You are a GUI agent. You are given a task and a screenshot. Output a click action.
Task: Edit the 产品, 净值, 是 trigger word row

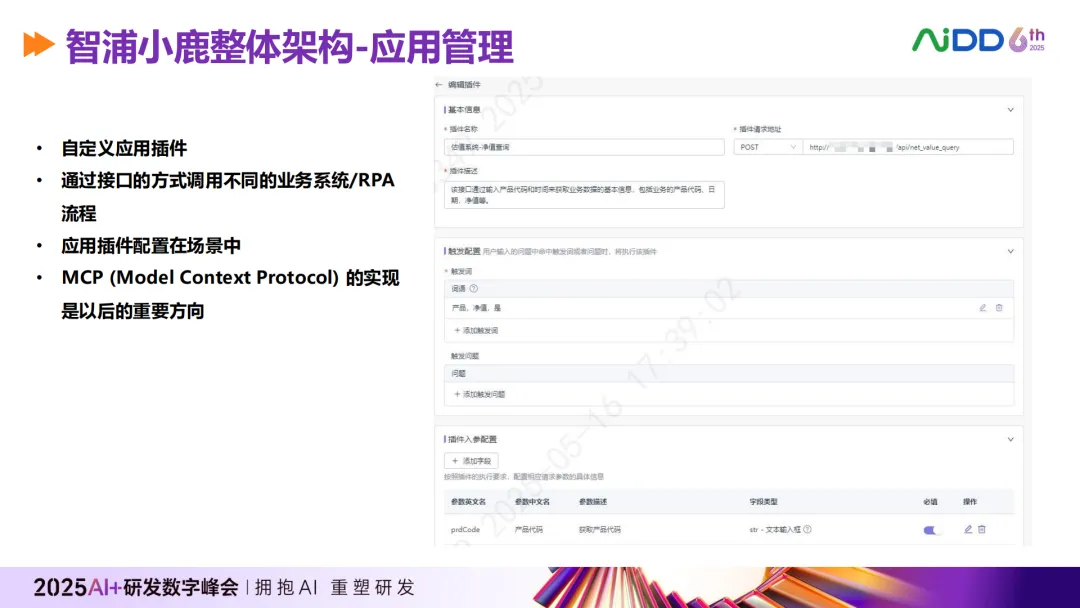(x=983, y=308)
